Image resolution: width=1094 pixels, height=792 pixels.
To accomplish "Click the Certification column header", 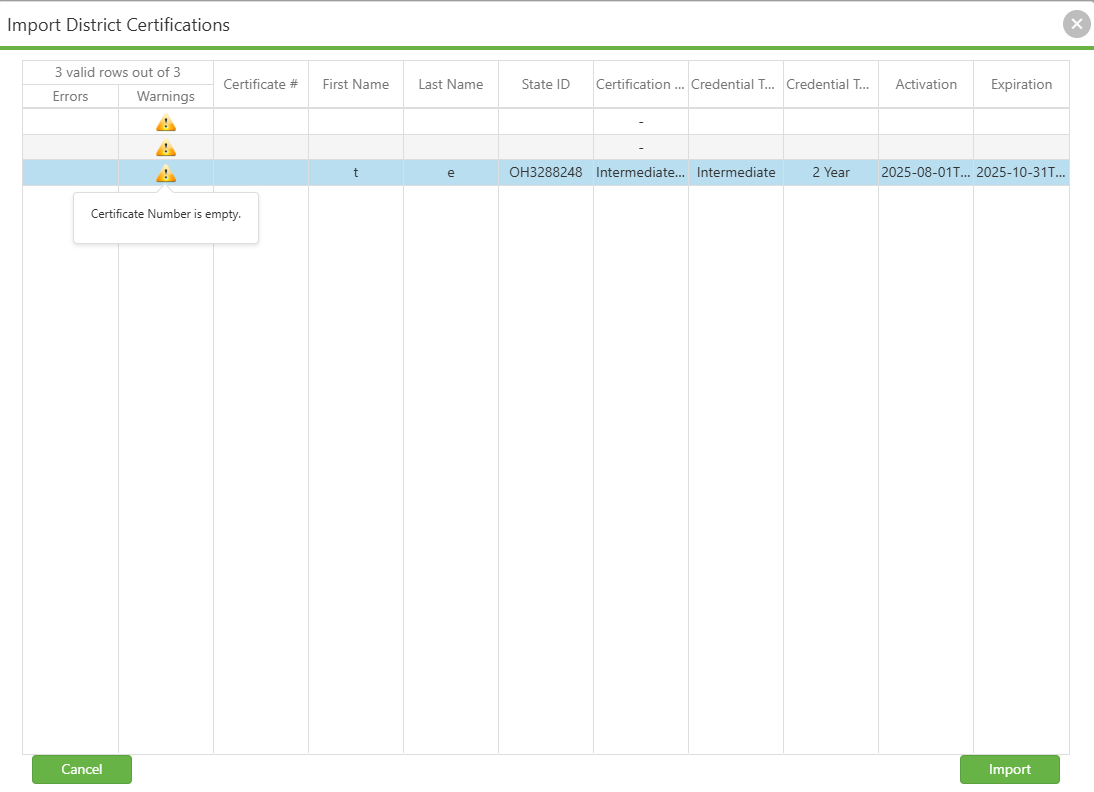I will pos(640,84).
